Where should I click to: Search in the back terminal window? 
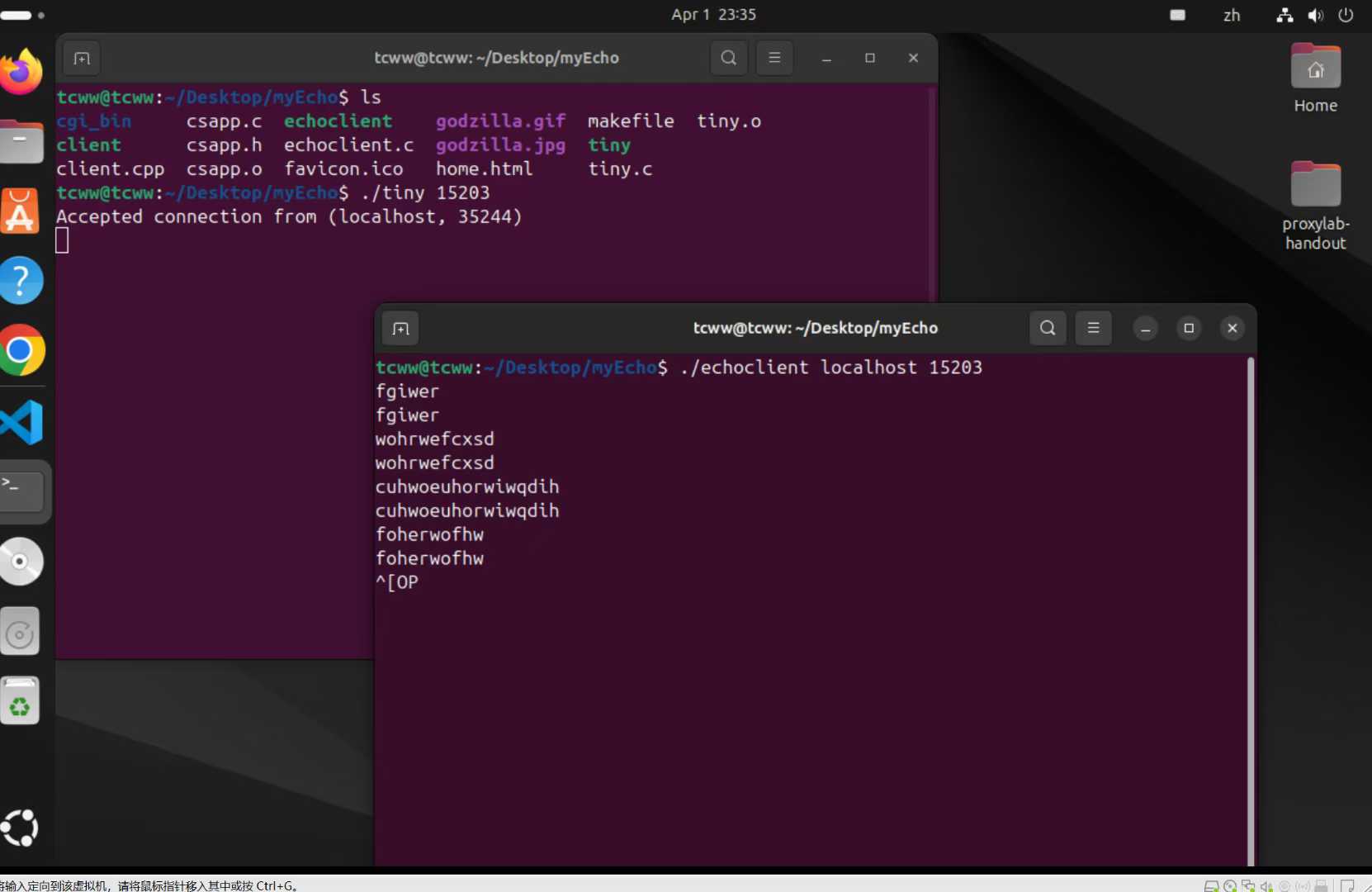[x=728, y=58]
